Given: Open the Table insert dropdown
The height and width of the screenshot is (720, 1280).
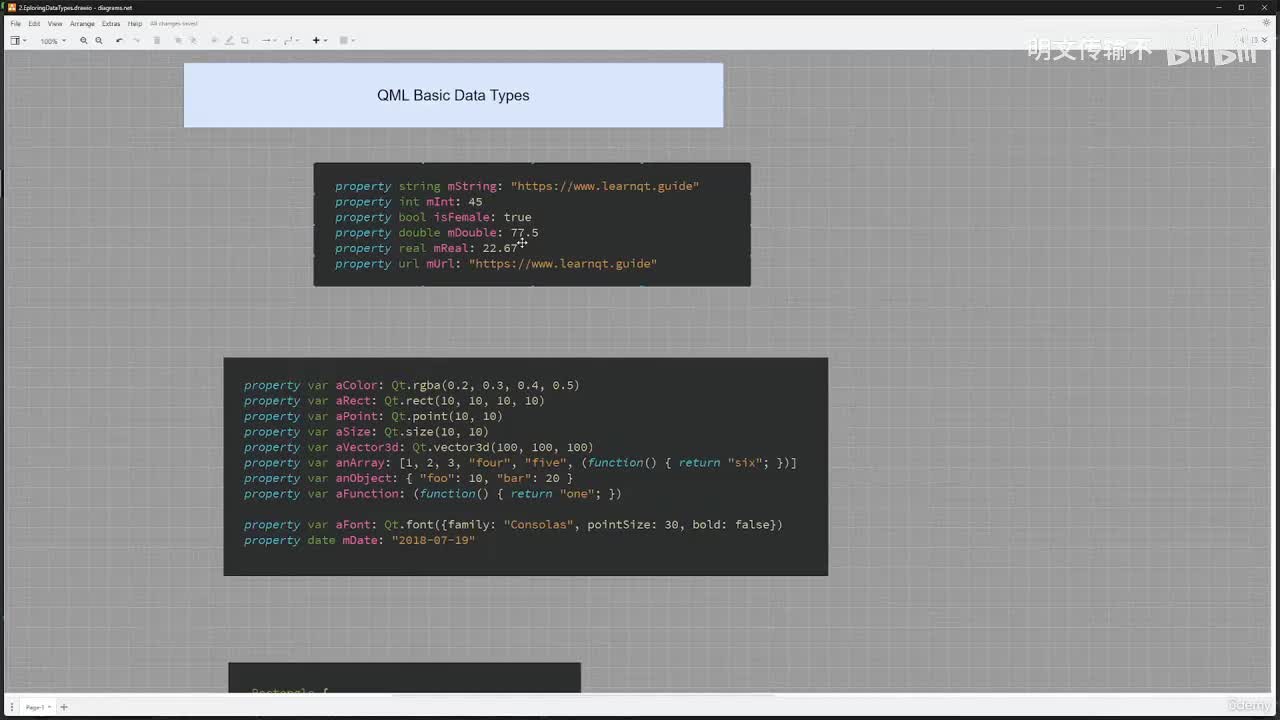Looking at the screenshot, I should (x=346, y=41).
